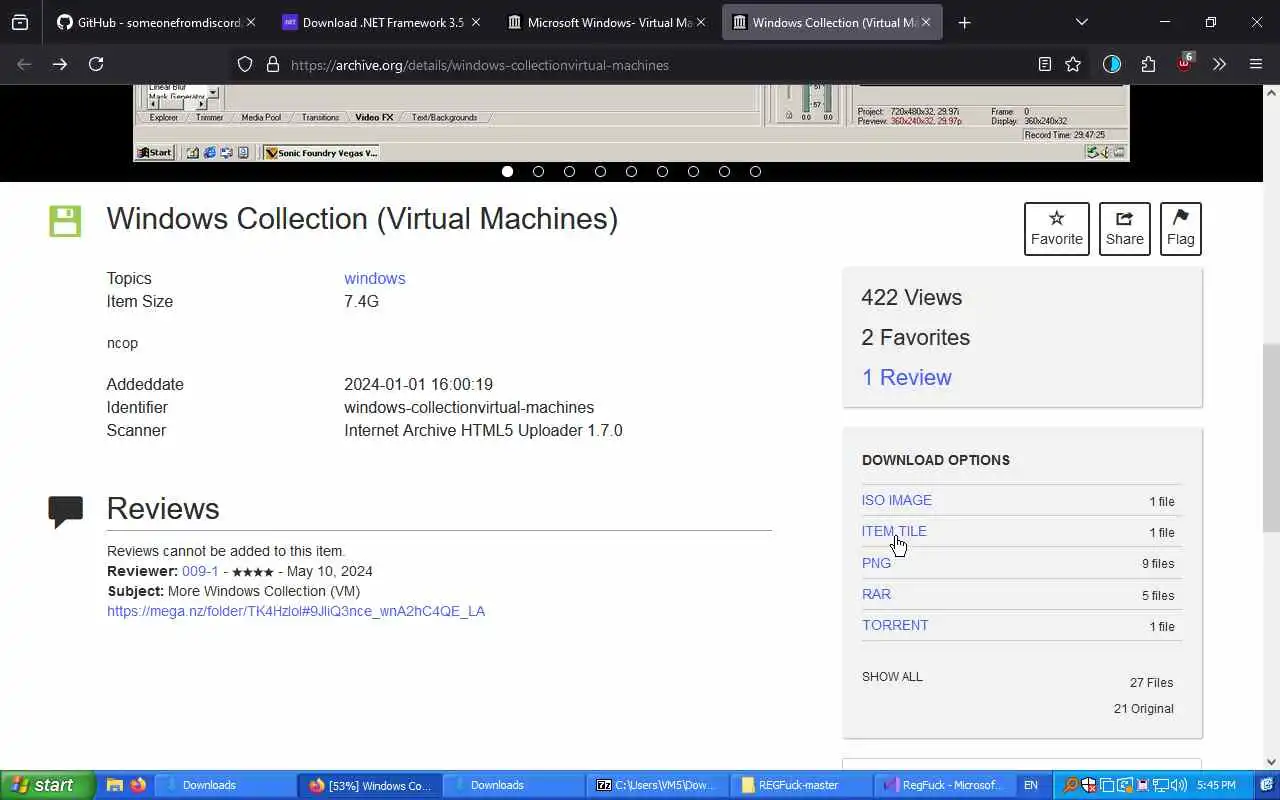Select the fourth carousel dot indicator
Viewport: 1280px width, 800px height.
(600, 171)
